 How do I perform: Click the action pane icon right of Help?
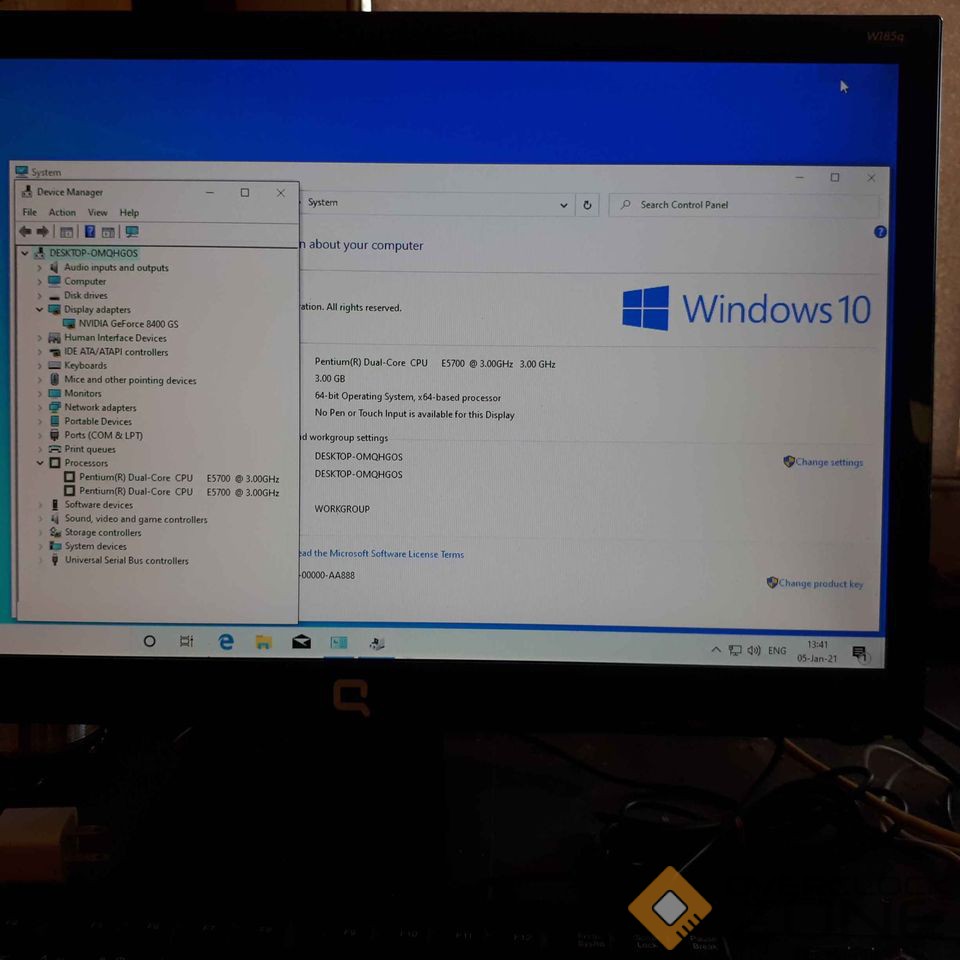pyautogui.click(x=108, y=232)
